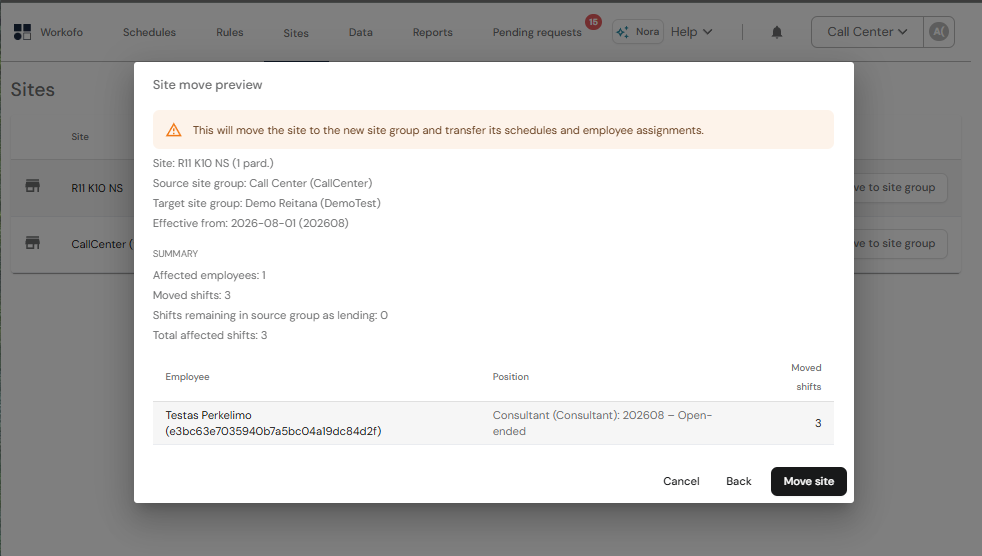Click Move to site group for R11 K10 NS
Viewport: 982px width, 556px height.
click(x=901, y=187)
